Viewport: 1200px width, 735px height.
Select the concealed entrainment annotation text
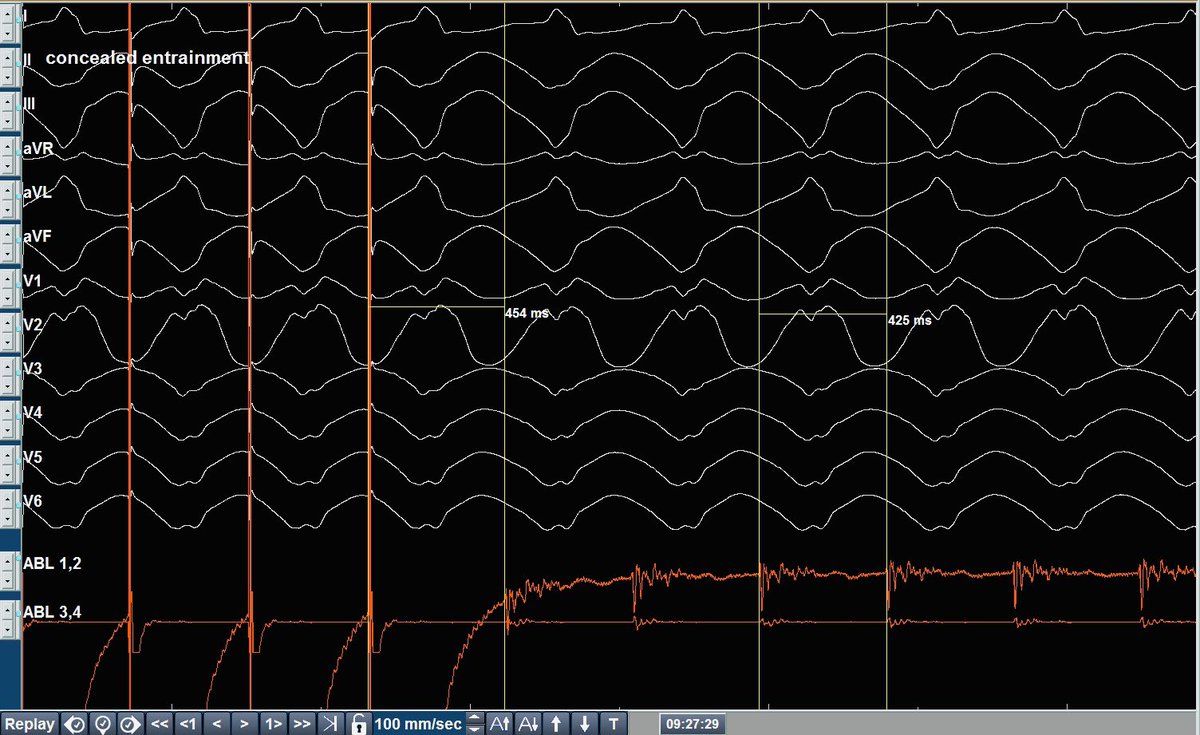147,58
